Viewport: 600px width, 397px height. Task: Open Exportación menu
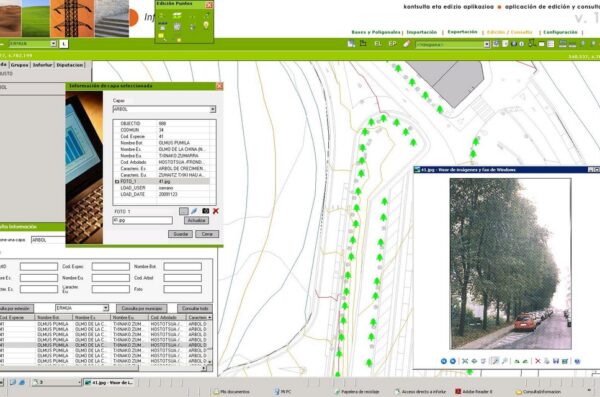coord(462,32)
